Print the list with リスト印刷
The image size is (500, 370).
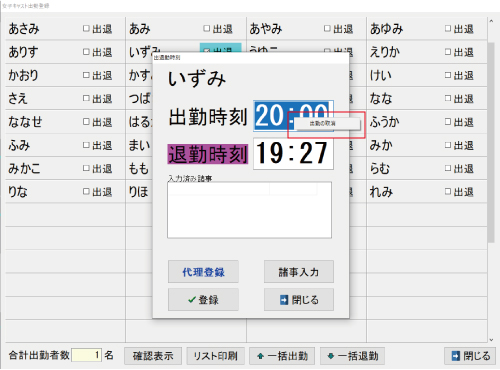point(215,356)
